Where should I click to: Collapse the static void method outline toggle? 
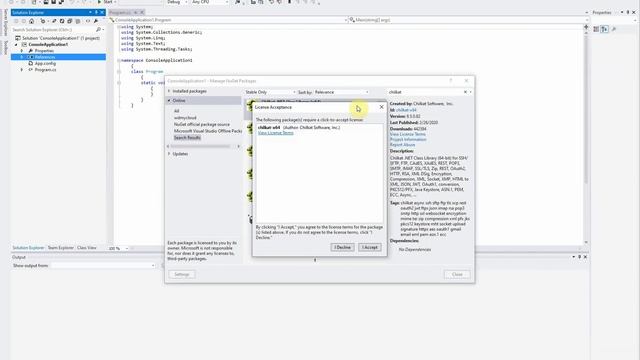coord(119,82)
